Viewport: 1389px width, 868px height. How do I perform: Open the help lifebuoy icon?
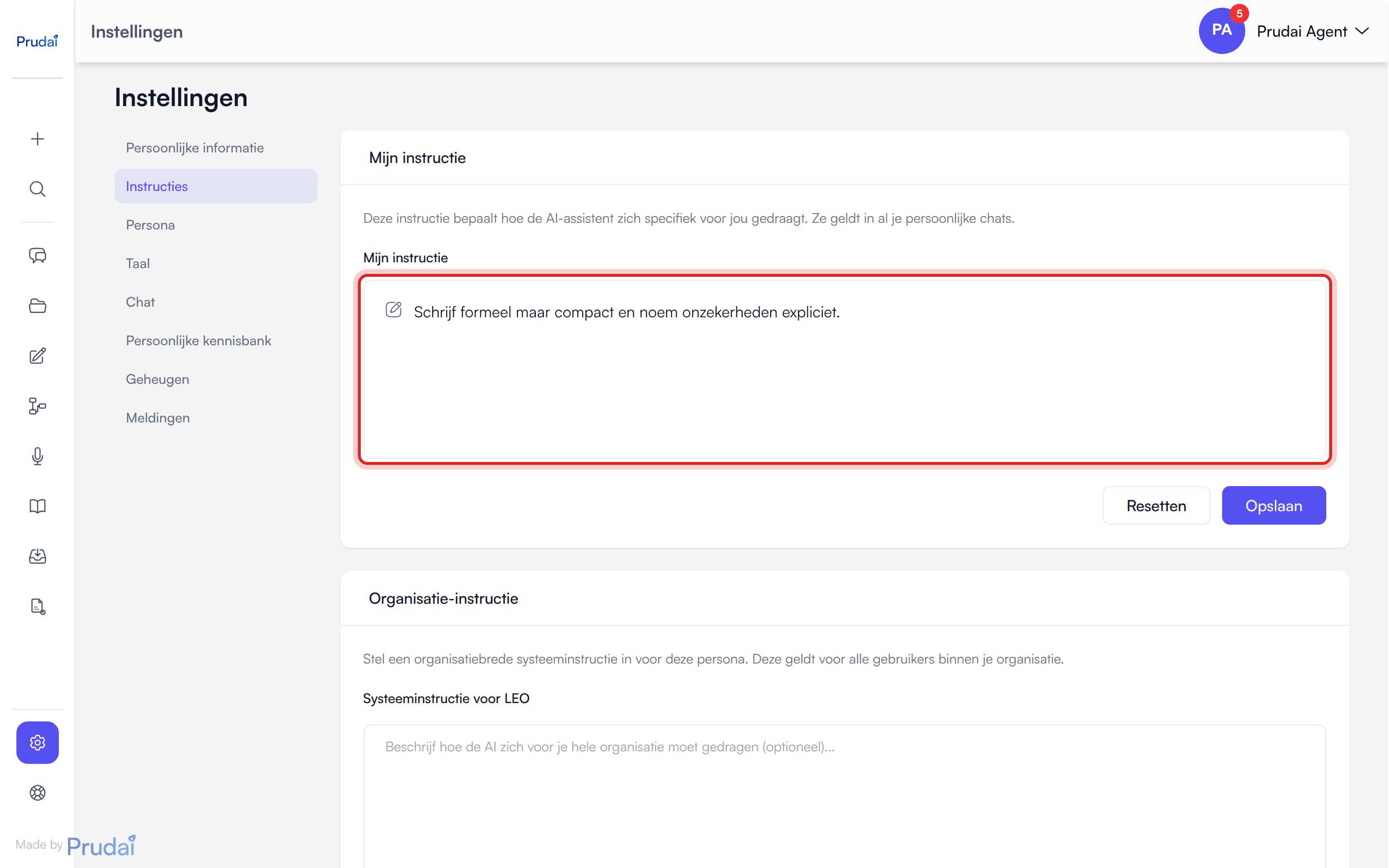(37, 793)
